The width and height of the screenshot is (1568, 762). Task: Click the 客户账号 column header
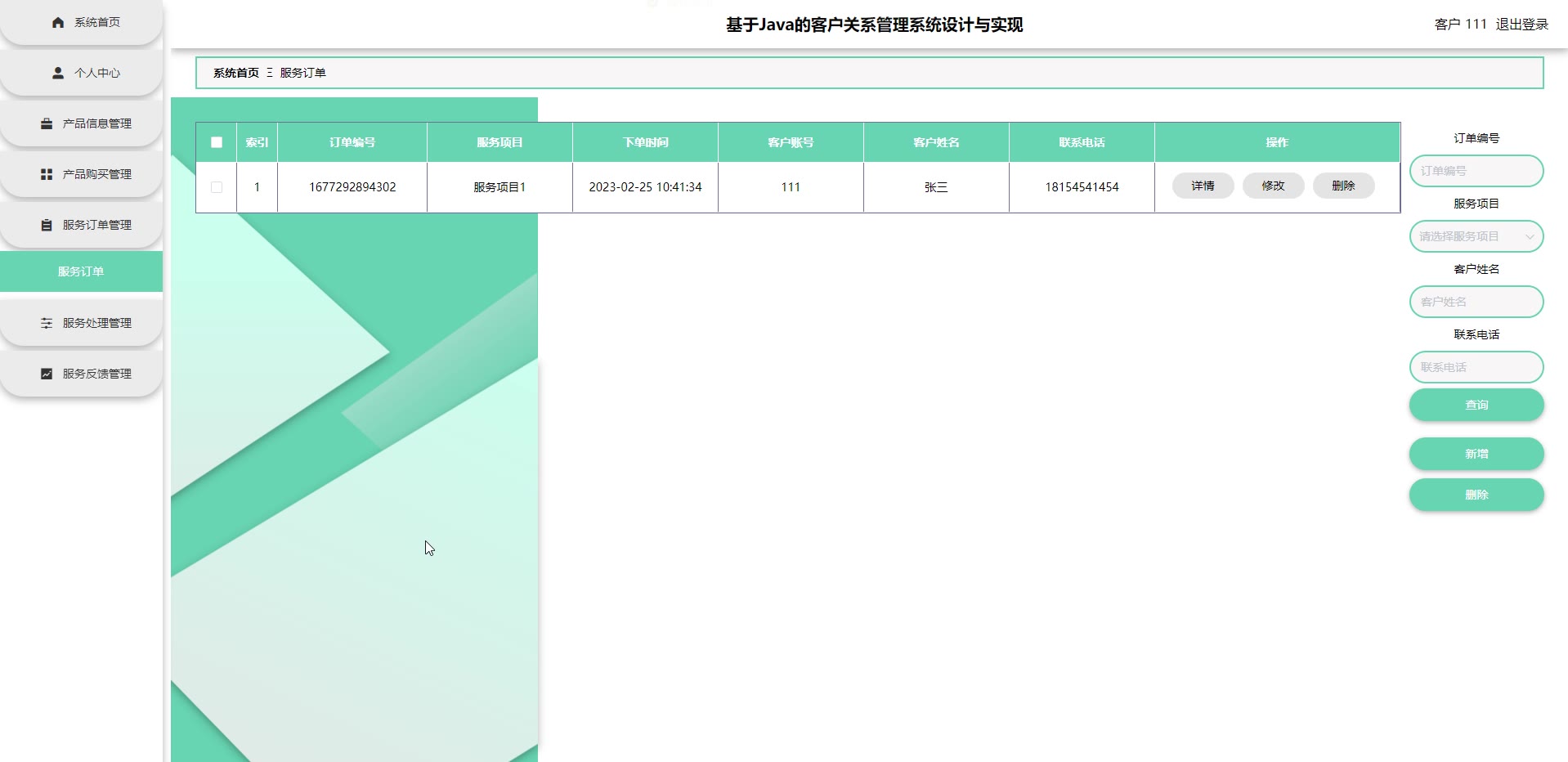click(x=791, y=142)
